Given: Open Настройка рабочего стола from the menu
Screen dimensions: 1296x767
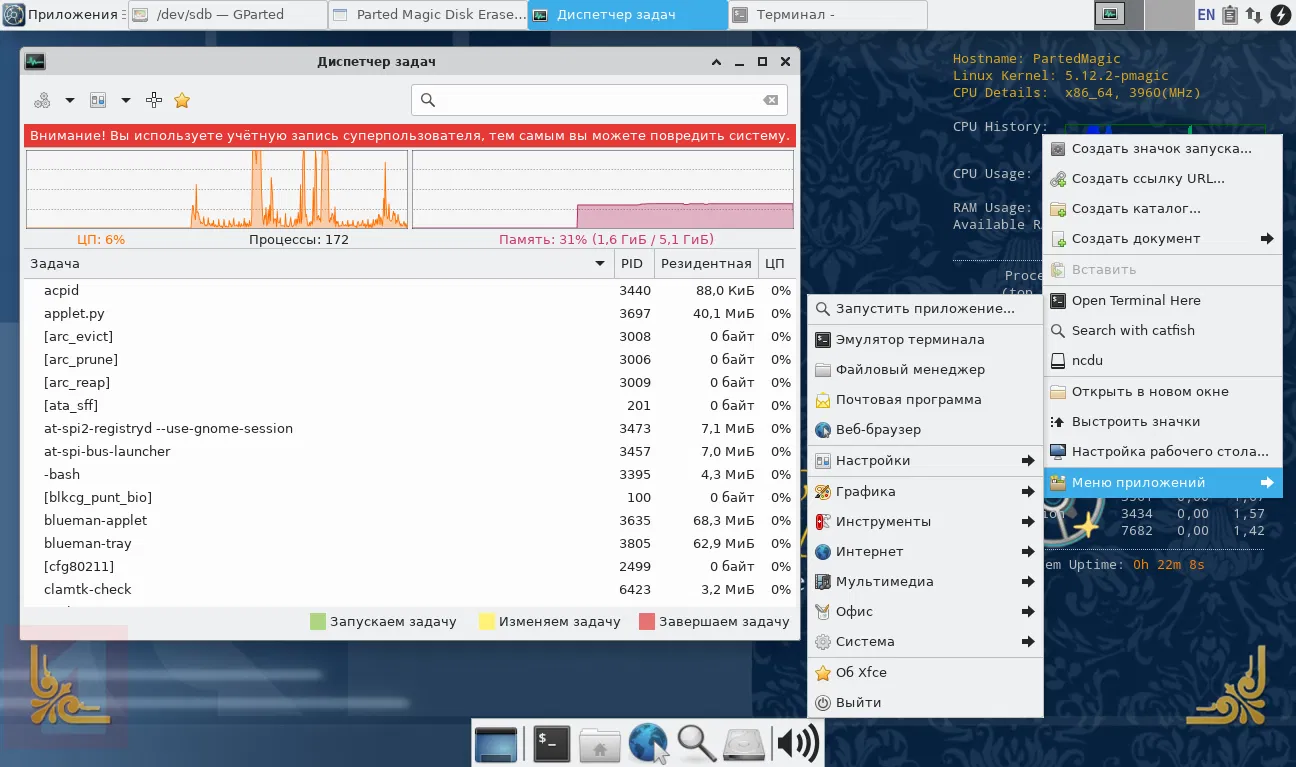Looking at the screenshot, I should coord(1162,452).
